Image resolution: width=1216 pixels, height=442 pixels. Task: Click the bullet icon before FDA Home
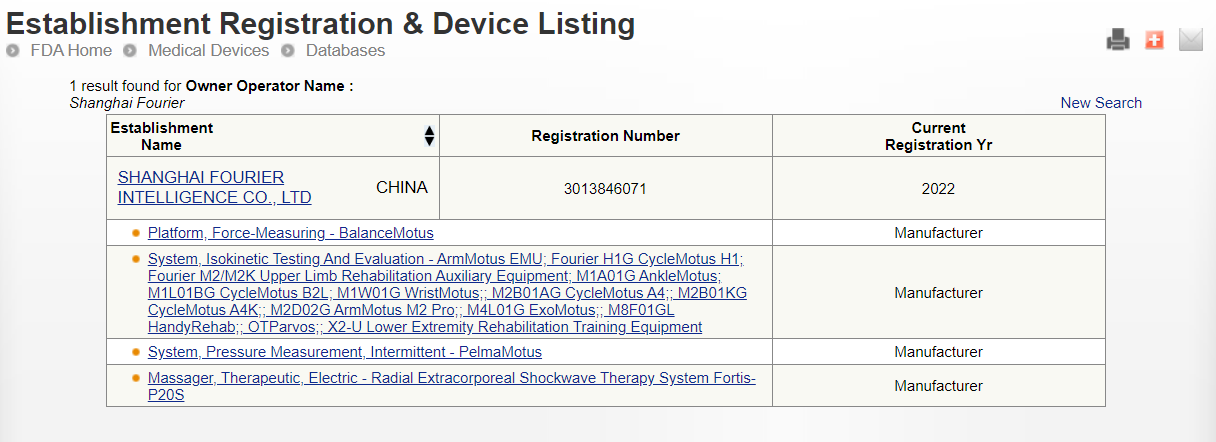click(14, 51)
